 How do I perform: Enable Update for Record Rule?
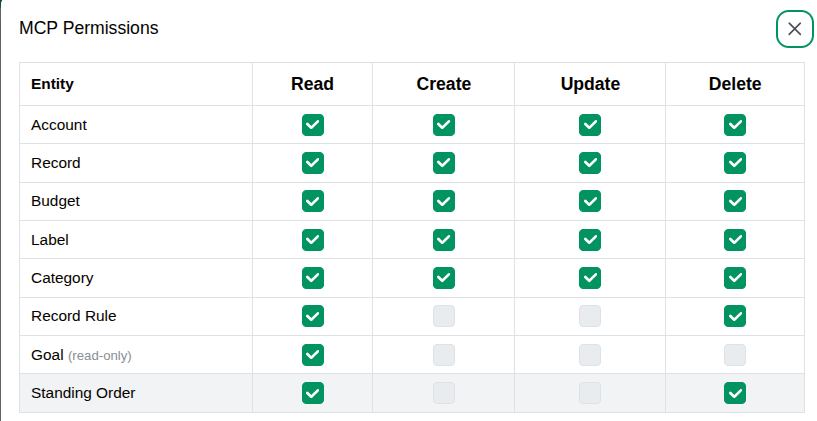pos(590,316)
